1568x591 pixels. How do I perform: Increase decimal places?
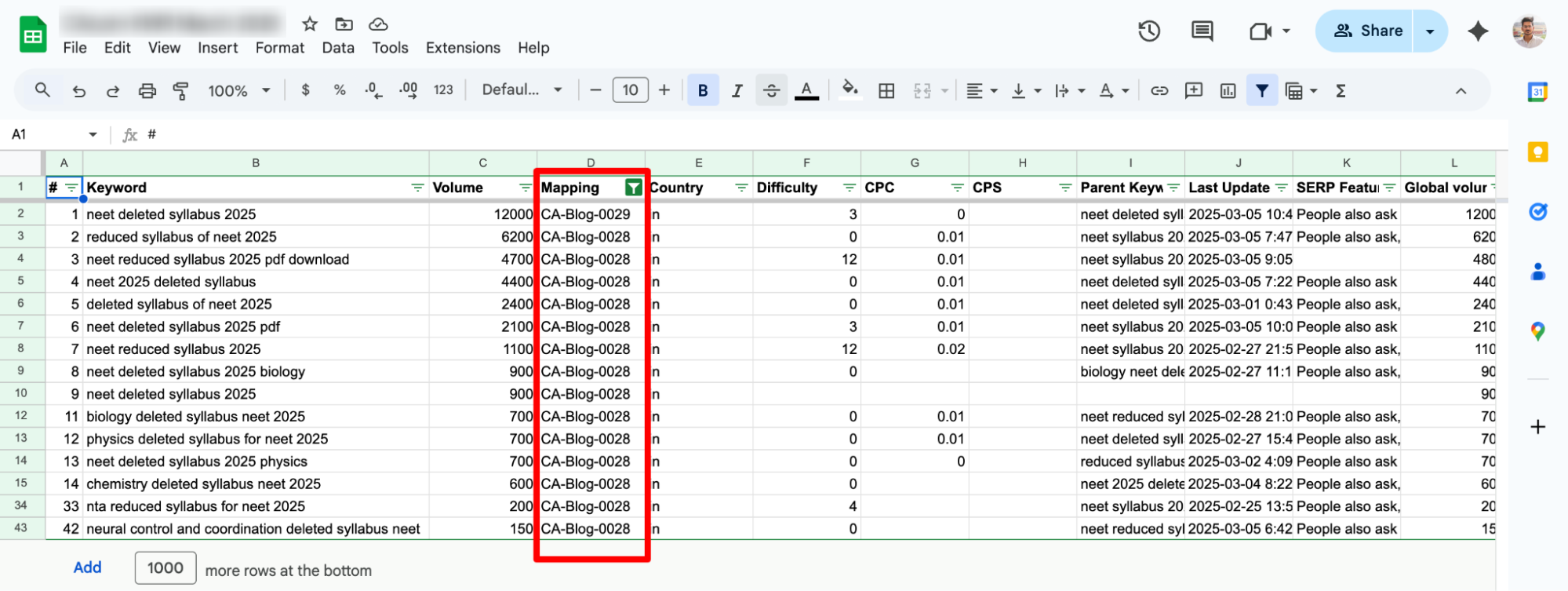(x=408, y=90)
